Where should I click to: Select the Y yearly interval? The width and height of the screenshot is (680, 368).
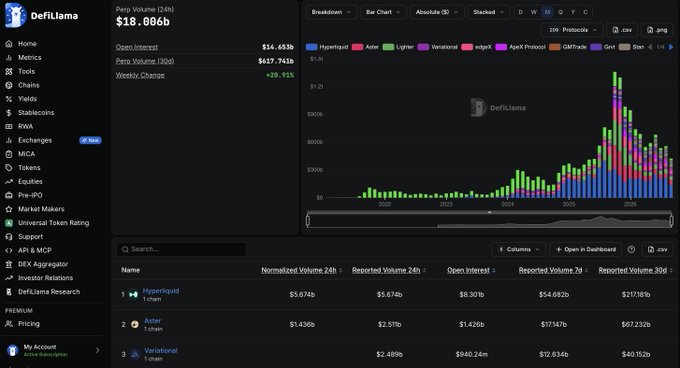[573, 12]
